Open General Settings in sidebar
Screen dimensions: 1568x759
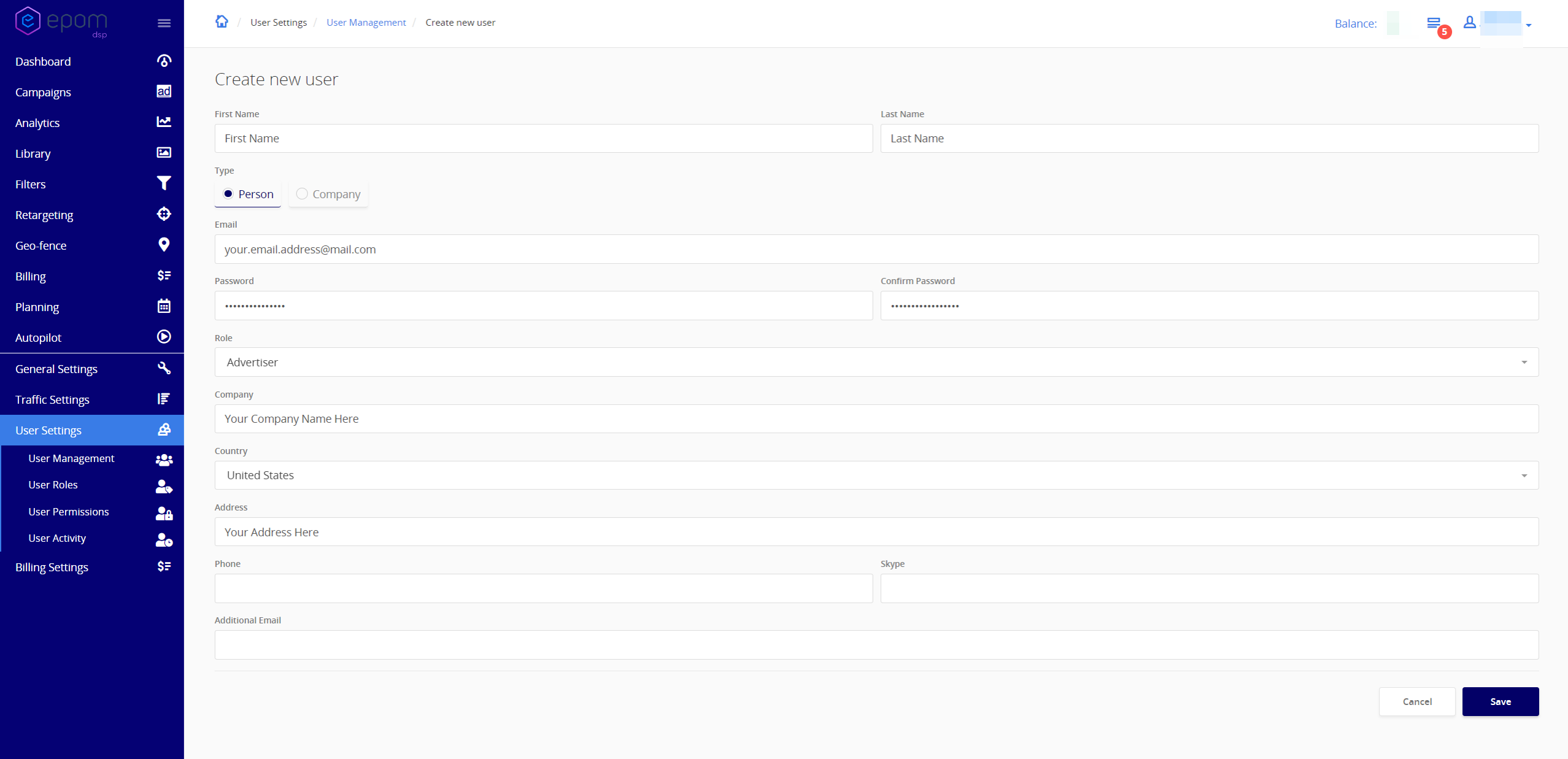point(56,369)
